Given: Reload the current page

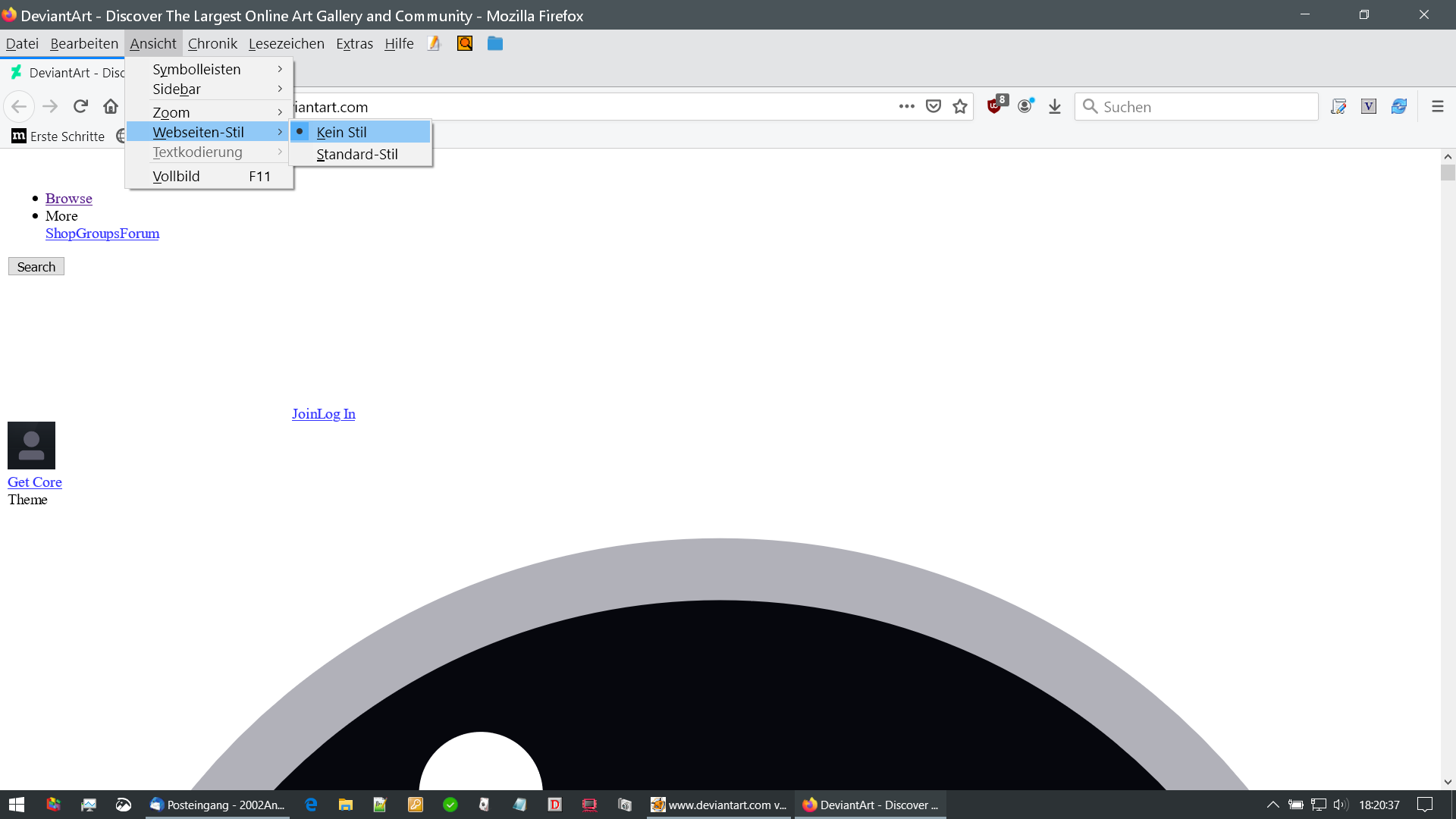Looking at the screenshot, I should pyautogui.click(x=80, y=106).
